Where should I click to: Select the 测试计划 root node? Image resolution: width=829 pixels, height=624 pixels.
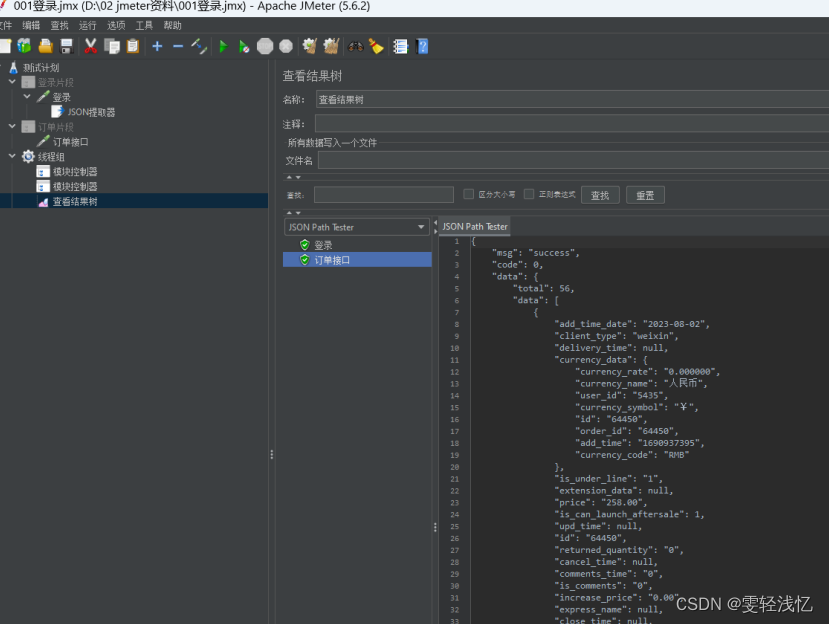pyautogui.click(x=41, y=68)
